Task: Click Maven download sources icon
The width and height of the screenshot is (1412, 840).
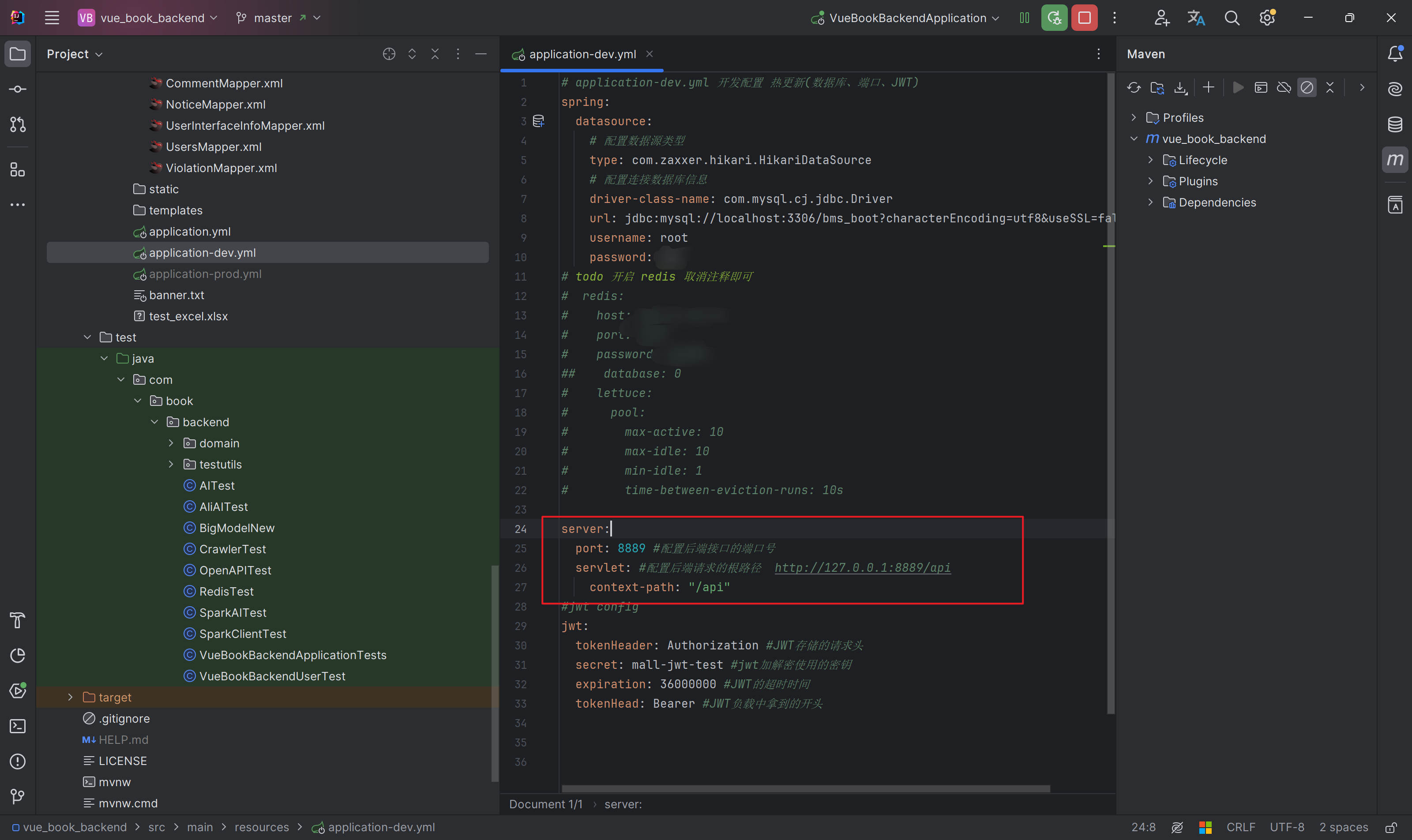Action: pos(1180,88)
